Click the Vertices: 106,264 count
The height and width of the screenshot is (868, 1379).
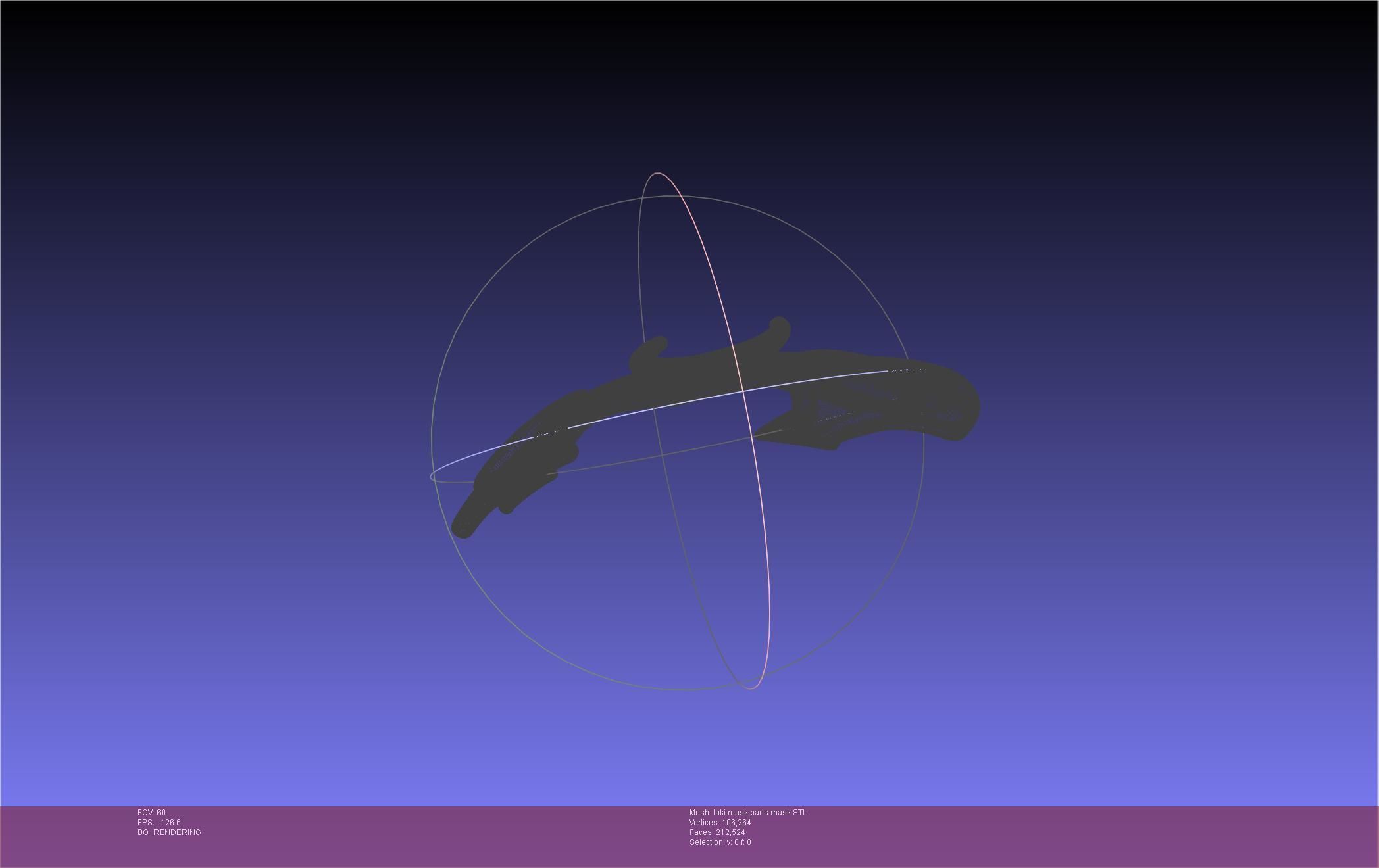720,823
